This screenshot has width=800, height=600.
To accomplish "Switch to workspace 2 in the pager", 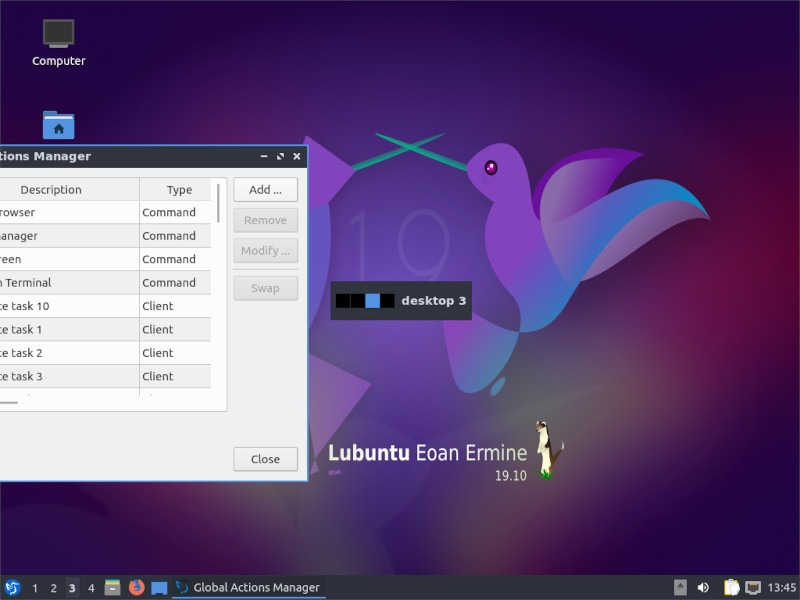I will pyautogui.click(x=53, y=588).
